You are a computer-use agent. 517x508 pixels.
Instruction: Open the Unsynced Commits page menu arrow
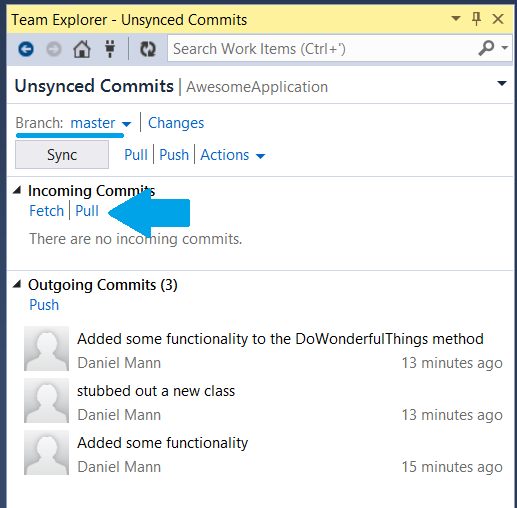tap(502, 83)
